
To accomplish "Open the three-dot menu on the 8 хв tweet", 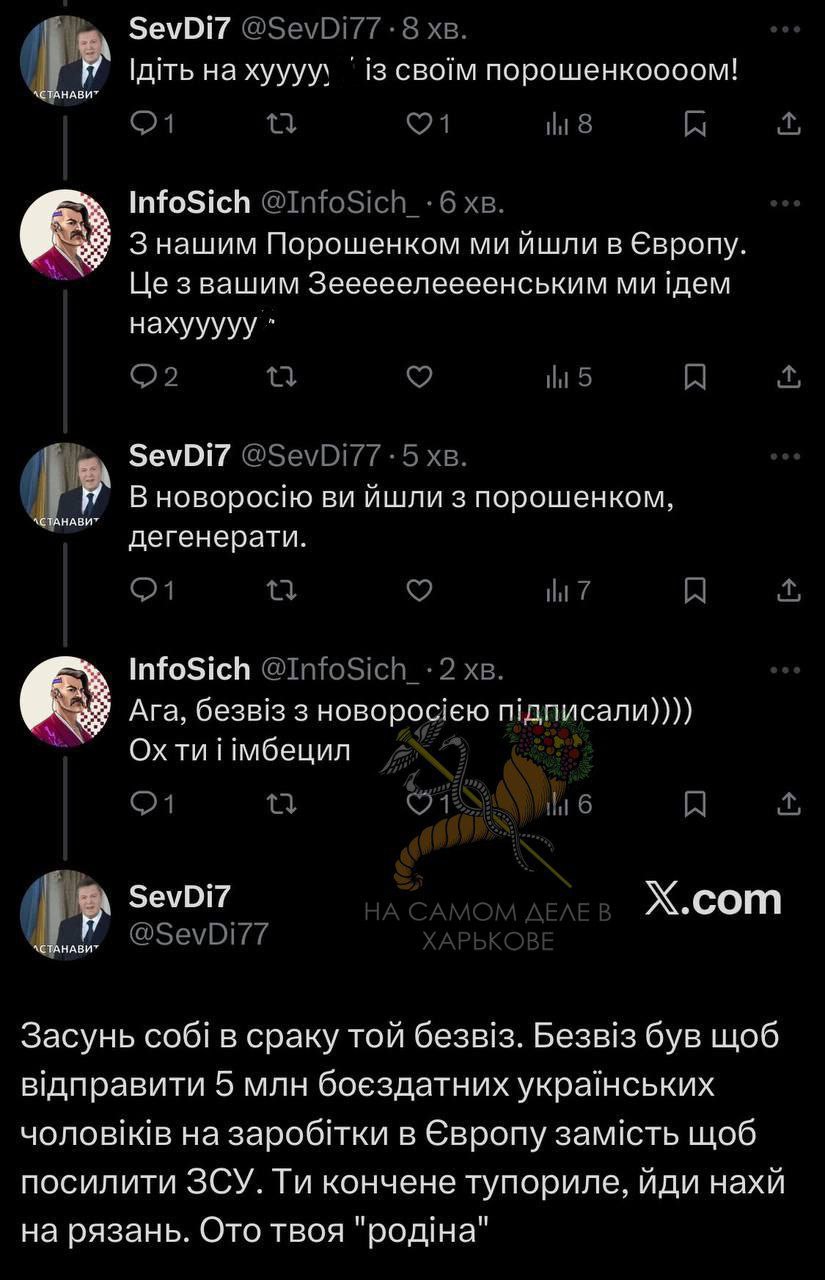I will point(787,31).
